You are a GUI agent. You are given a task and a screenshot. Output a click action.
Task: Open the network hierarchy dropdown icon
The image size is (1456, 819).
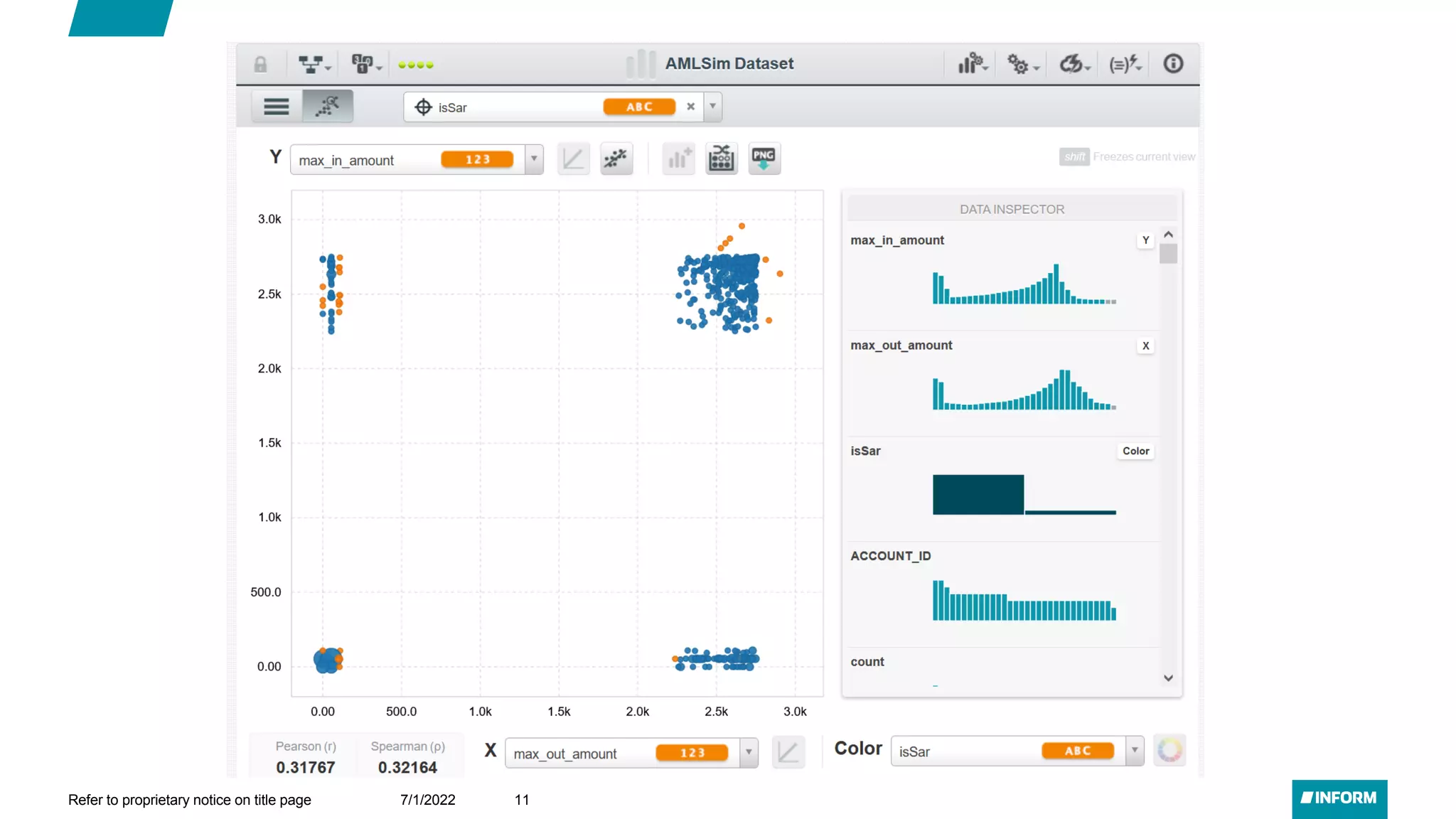314,65
